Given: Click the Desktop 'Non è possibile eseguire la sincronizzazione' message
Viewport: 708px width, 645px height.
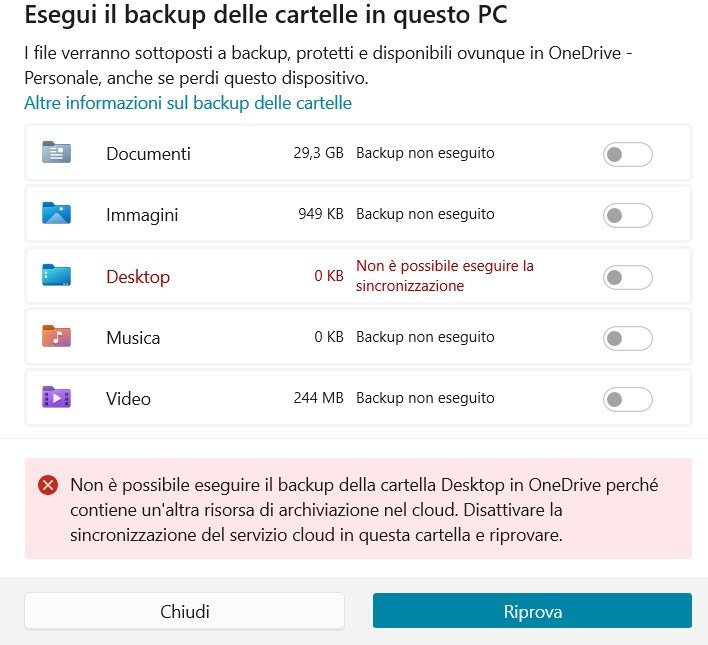Looking at the screenshot, I should tap(445, 276).
